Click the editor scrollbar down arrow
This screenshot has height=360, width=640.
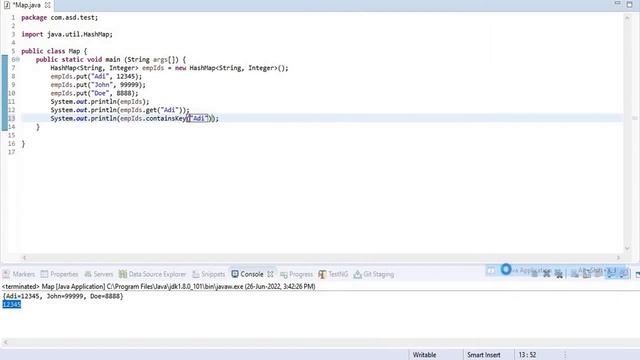point(627,248)
